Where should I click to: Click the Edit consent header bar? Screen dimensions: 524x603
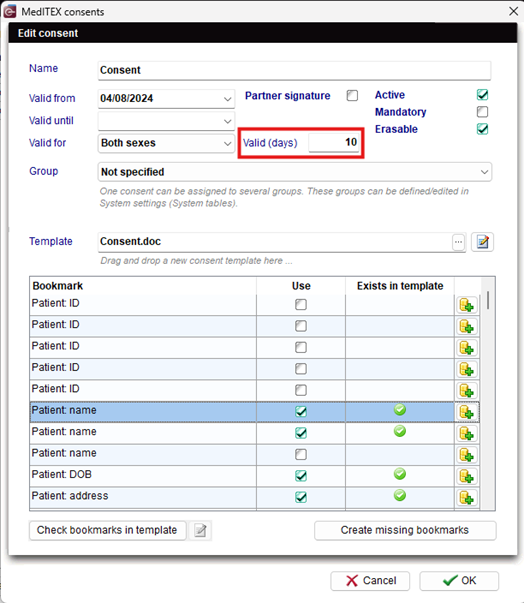(263, 33)
